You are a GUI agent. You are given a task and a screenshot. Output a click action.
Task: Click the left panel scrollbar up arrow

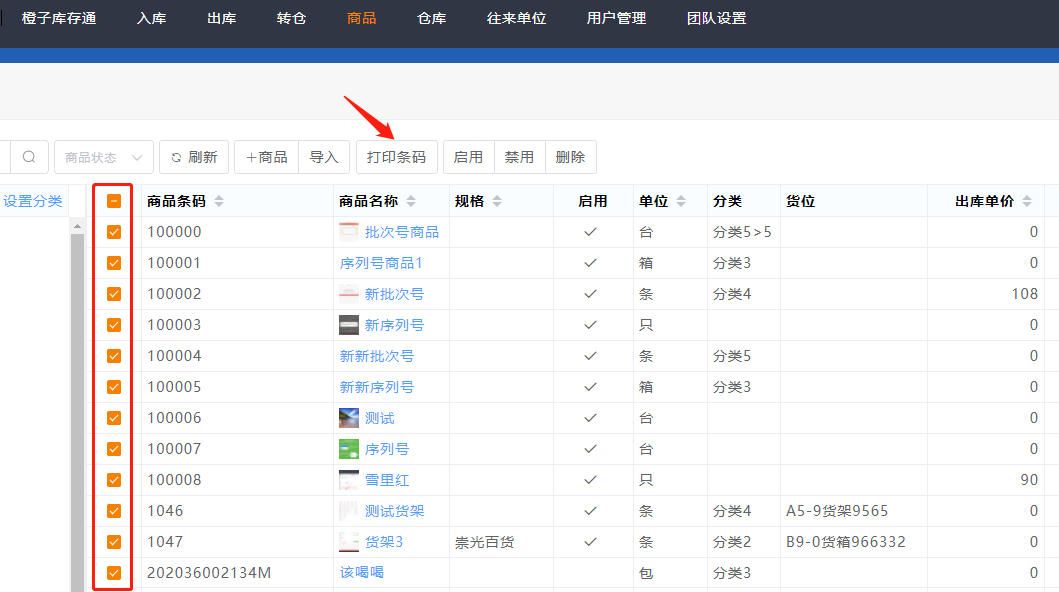point(77,227)
